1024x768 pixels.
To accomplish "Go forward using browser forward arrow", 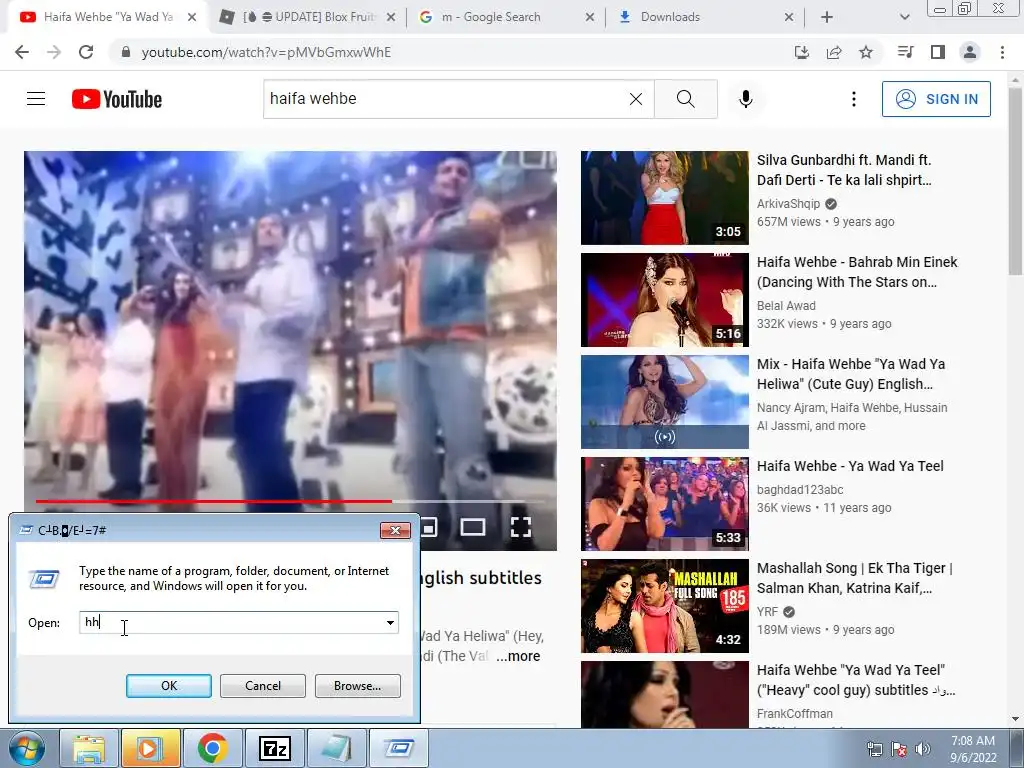I will point(54,52).
